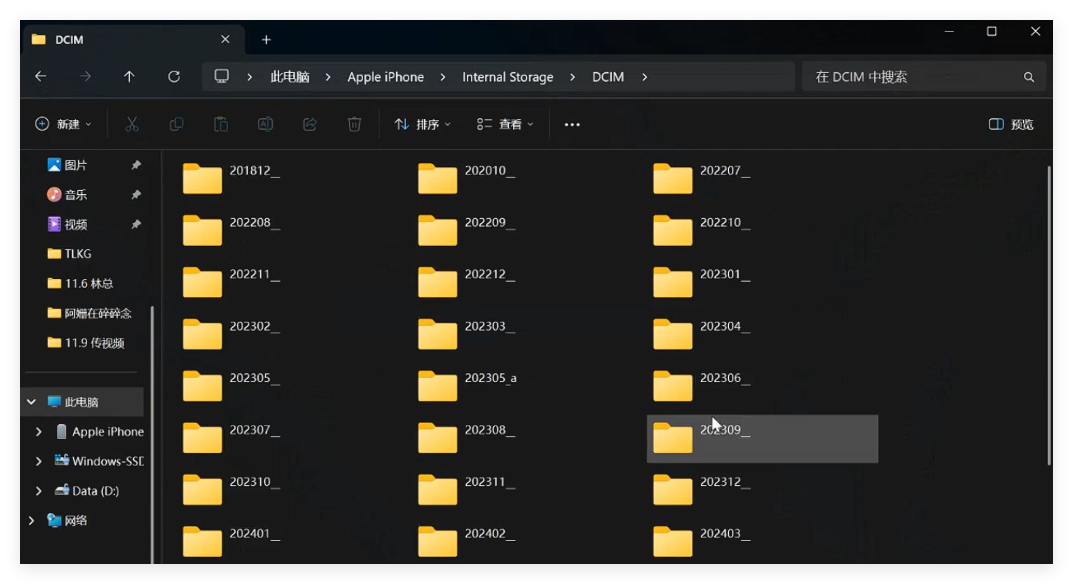Refresh the current folder view
Screen dimensions: 1073x584
point(173,76)
